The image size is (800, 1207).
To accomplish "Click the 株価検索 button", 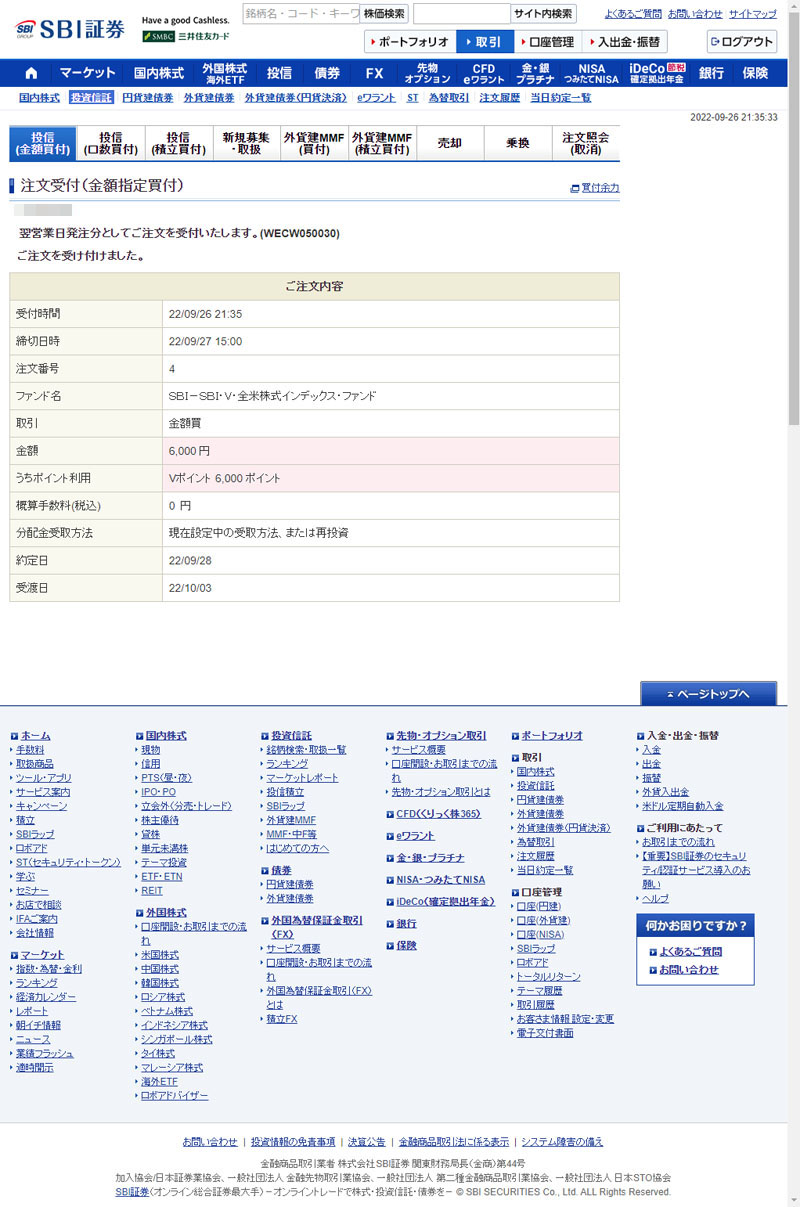I will [x=384, y=14].
